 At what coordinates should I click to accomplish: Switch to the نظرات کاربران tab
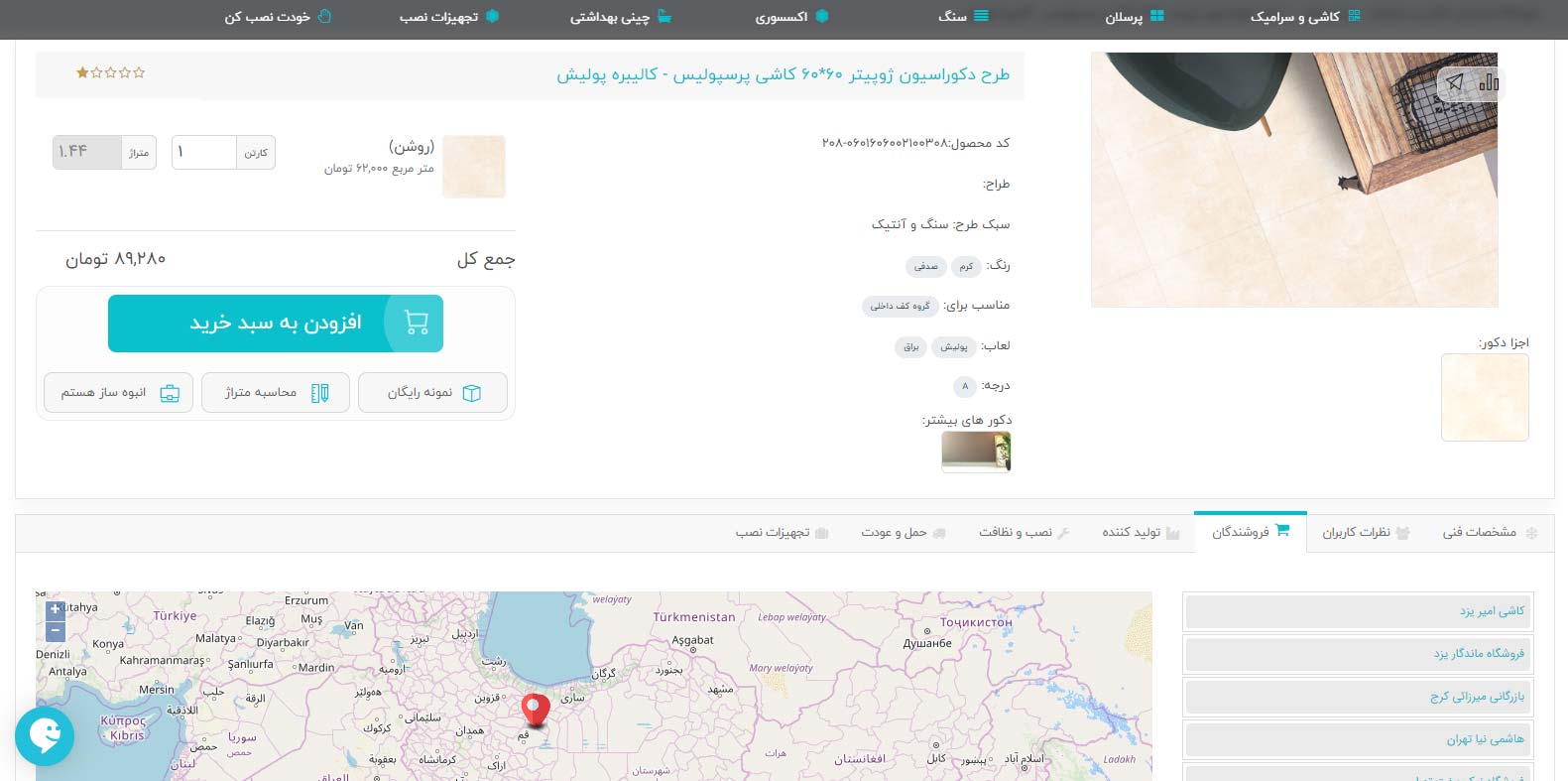[x=1366, y=533]
